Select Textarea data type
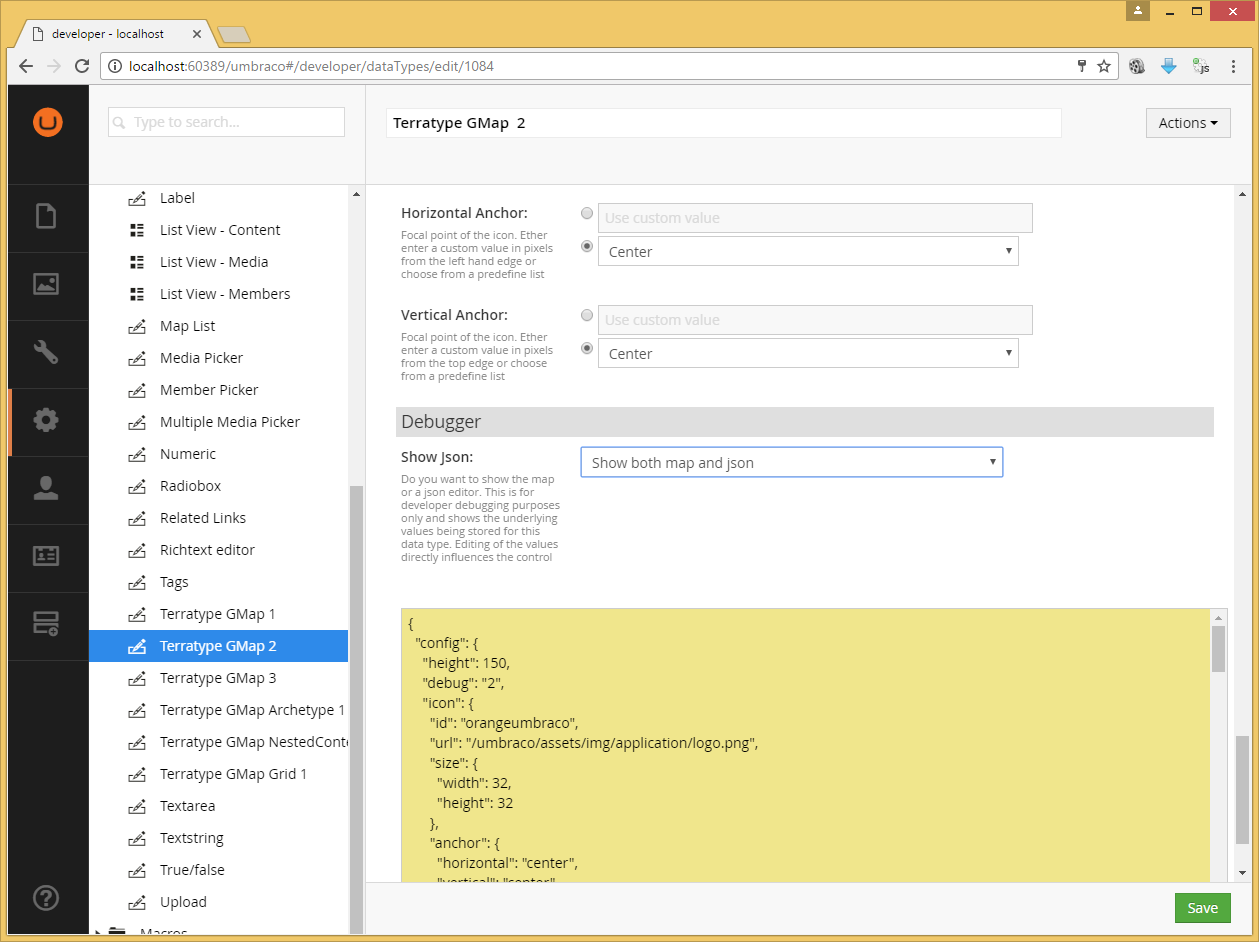Screen dimensions: 1259x942 tap(187, 806)
